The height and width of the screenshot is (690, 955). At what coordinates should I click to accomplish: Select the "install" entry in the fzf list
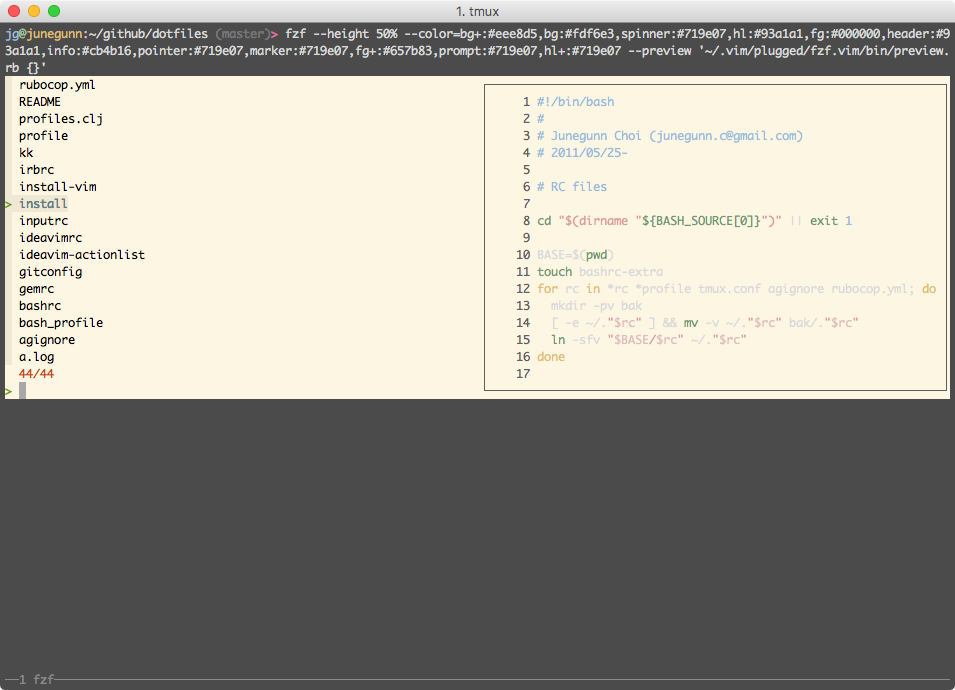tap(43, 203)
